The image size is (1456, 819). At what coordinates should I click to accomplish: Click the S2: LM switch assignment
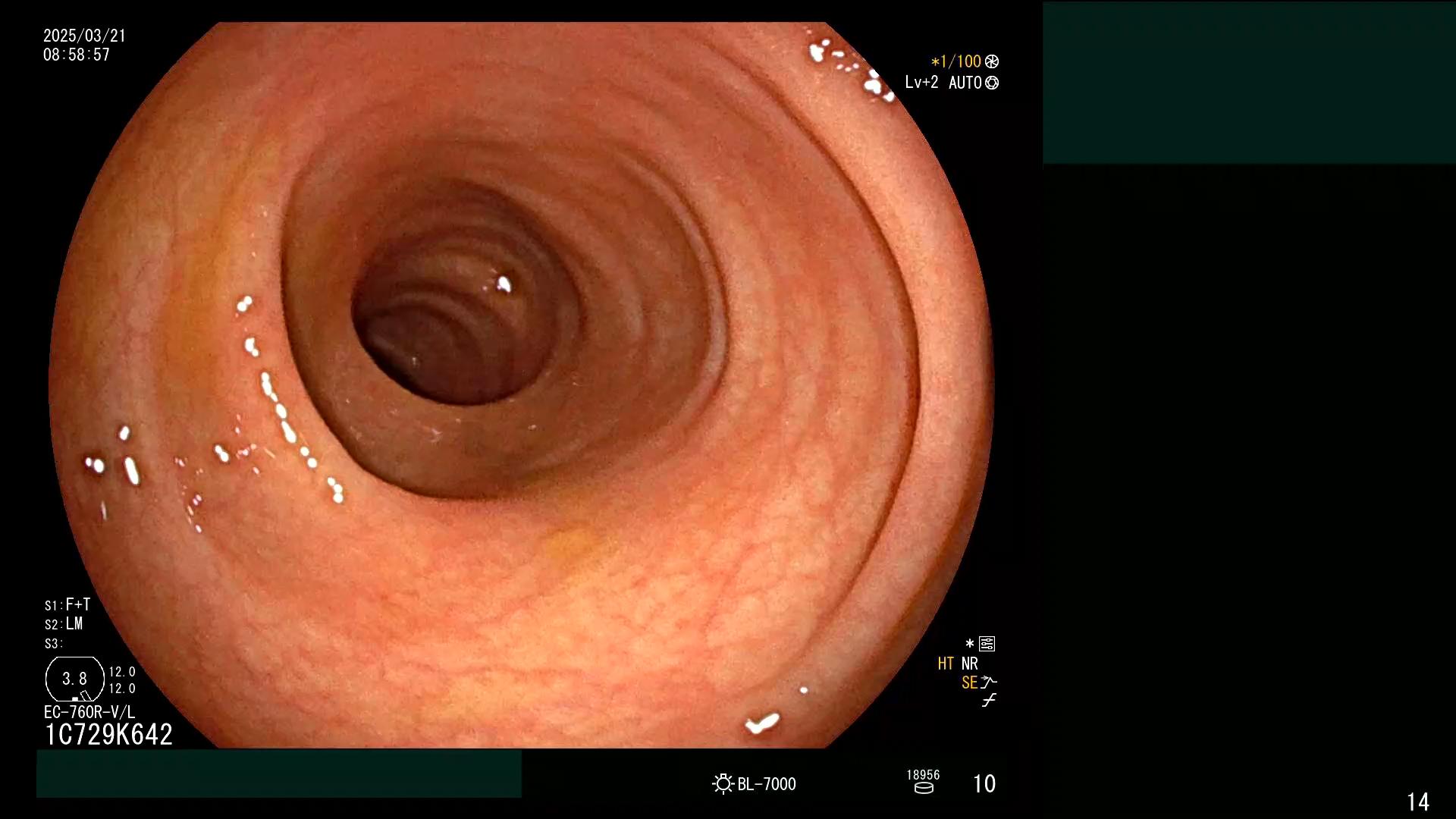(64, 624)
